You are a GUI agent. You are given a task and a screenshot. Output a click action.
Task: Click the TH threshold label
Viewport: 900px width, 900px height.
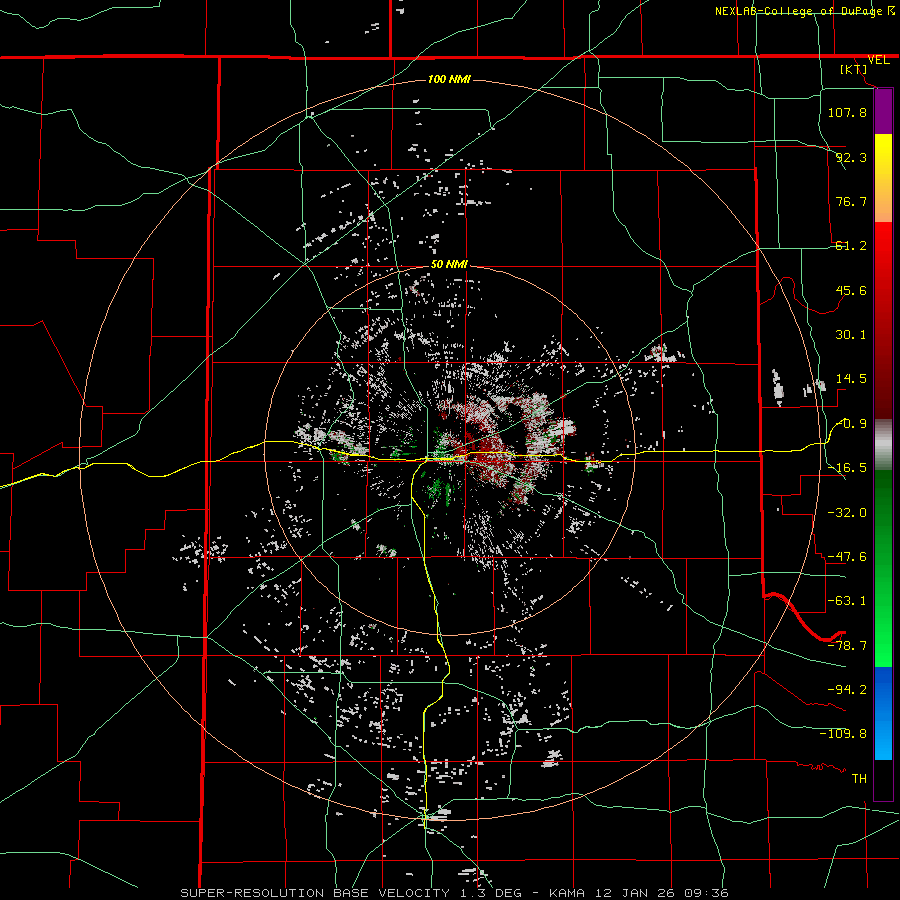coord(859,778)
